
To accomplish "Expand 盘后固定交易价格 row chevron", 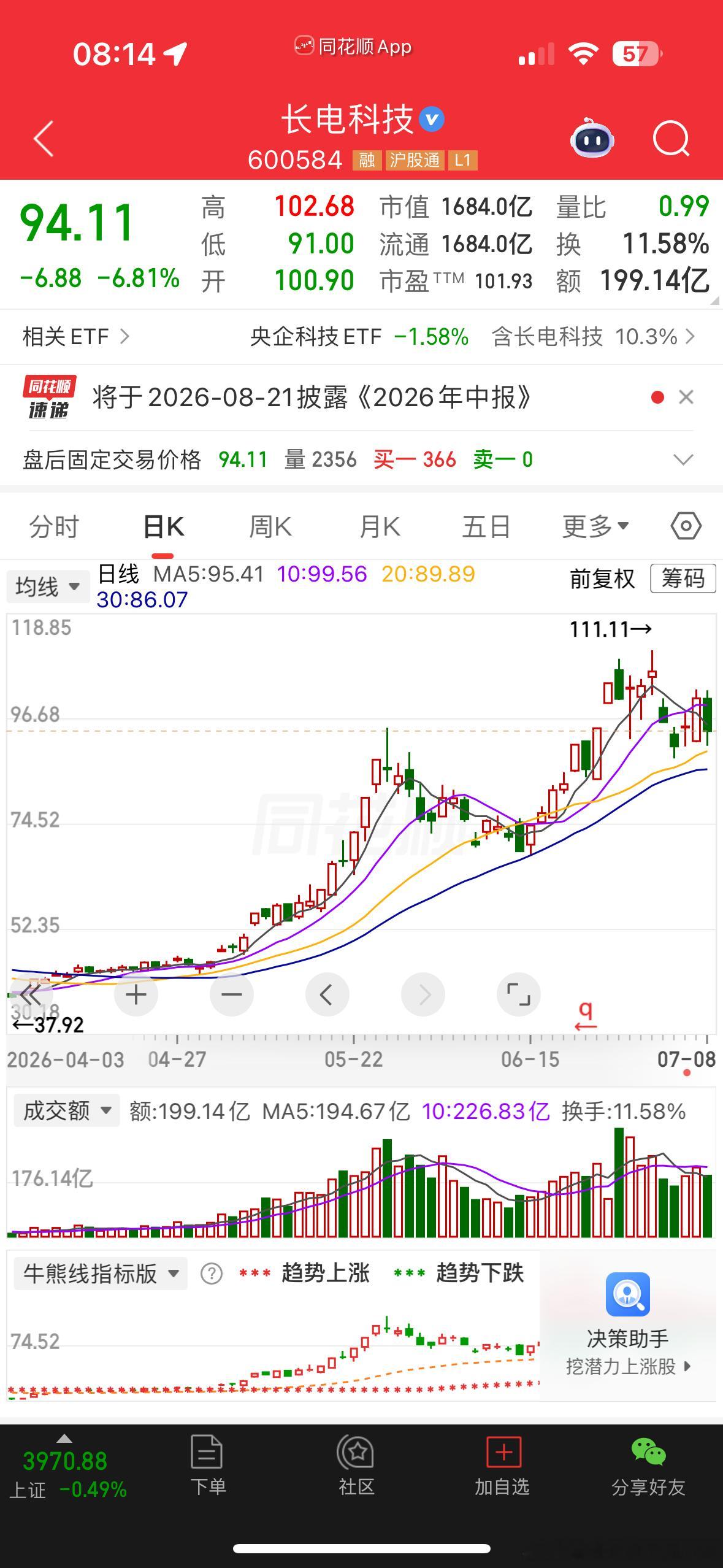I will coord(683,459).
